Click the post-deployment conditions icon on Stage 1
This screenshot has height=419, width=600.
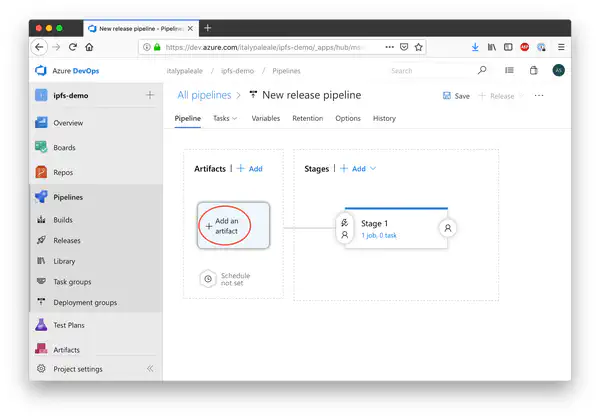pos(447,228)
